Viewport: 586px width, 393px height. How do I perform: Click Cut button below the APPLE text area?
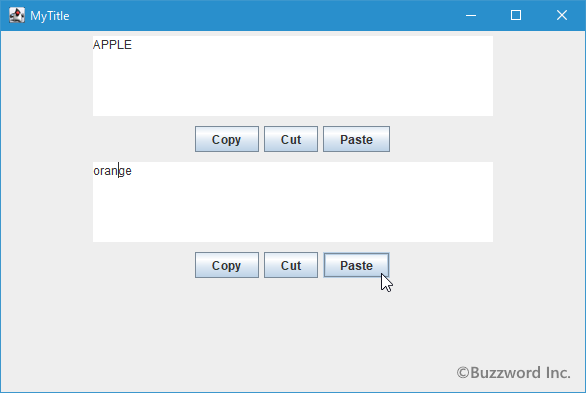pos(291,139)
